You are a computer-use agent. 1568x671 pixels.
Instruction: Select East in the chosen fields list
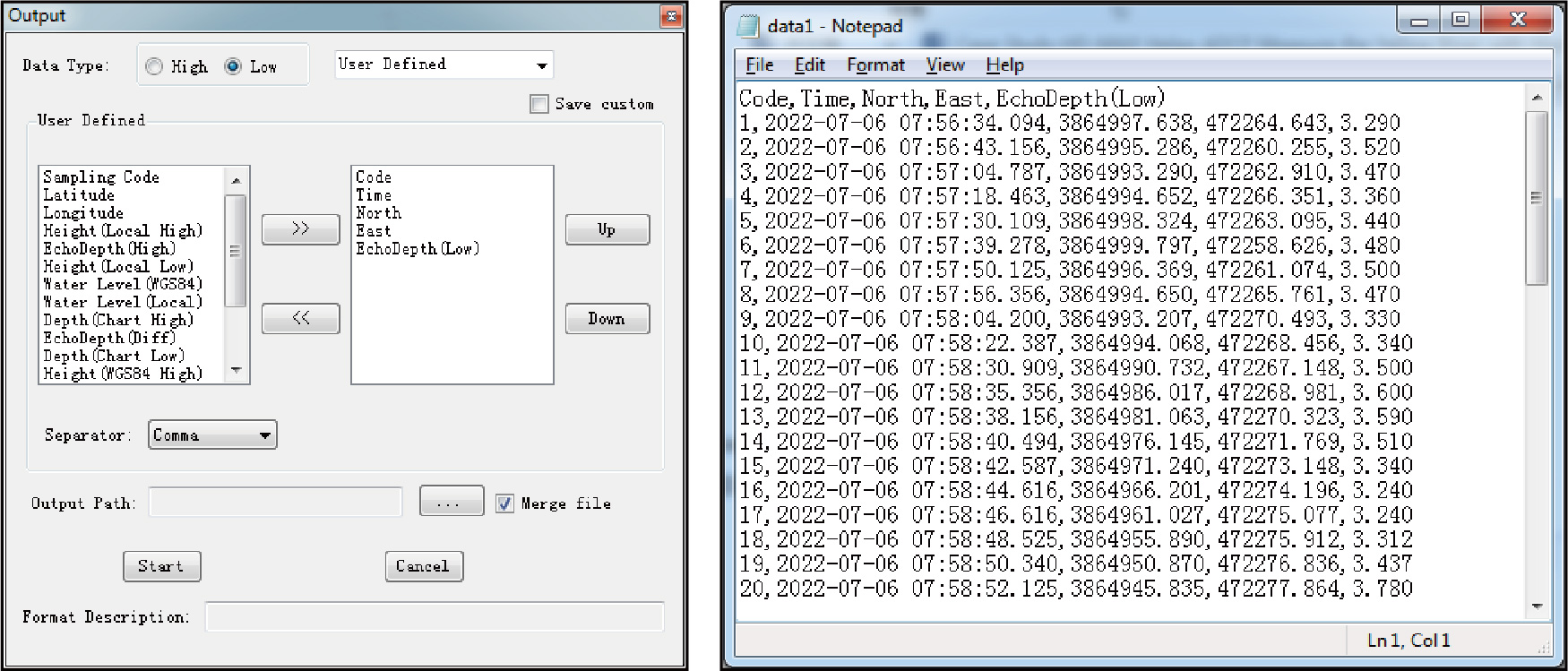pos(374,231)
